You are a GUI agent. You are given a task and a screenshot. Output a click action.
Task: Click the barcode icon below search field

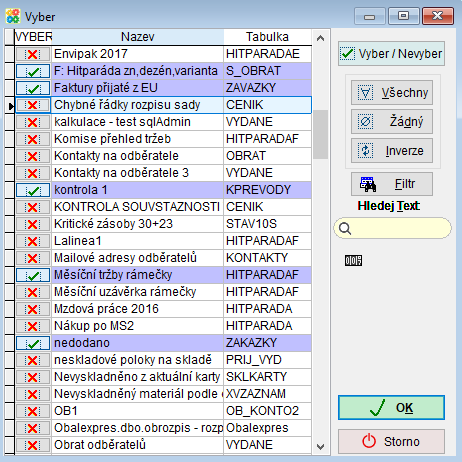(x=353, y=260)
